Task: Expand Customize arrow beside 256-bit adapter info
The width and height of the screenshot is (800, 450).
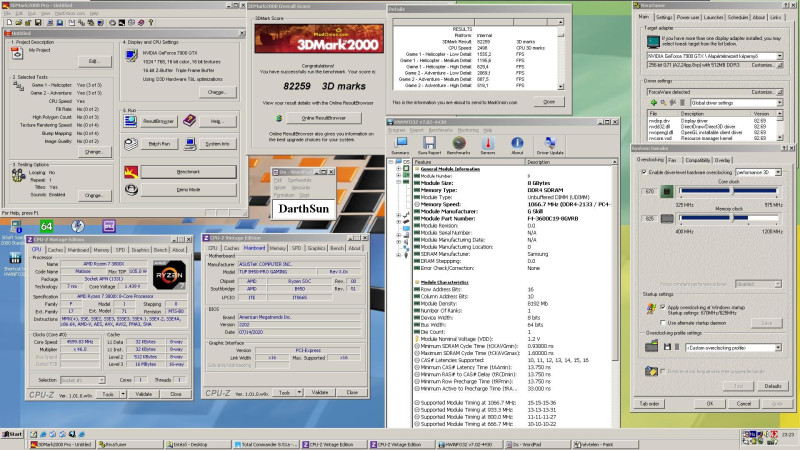Action: tap(780, 65)
